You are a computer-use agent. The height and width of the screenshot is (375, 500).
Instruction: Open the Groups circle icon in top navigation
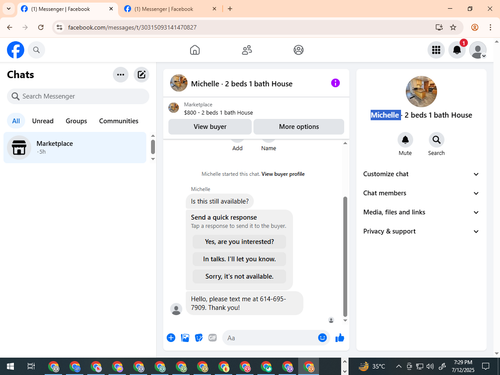coord(298,50)
